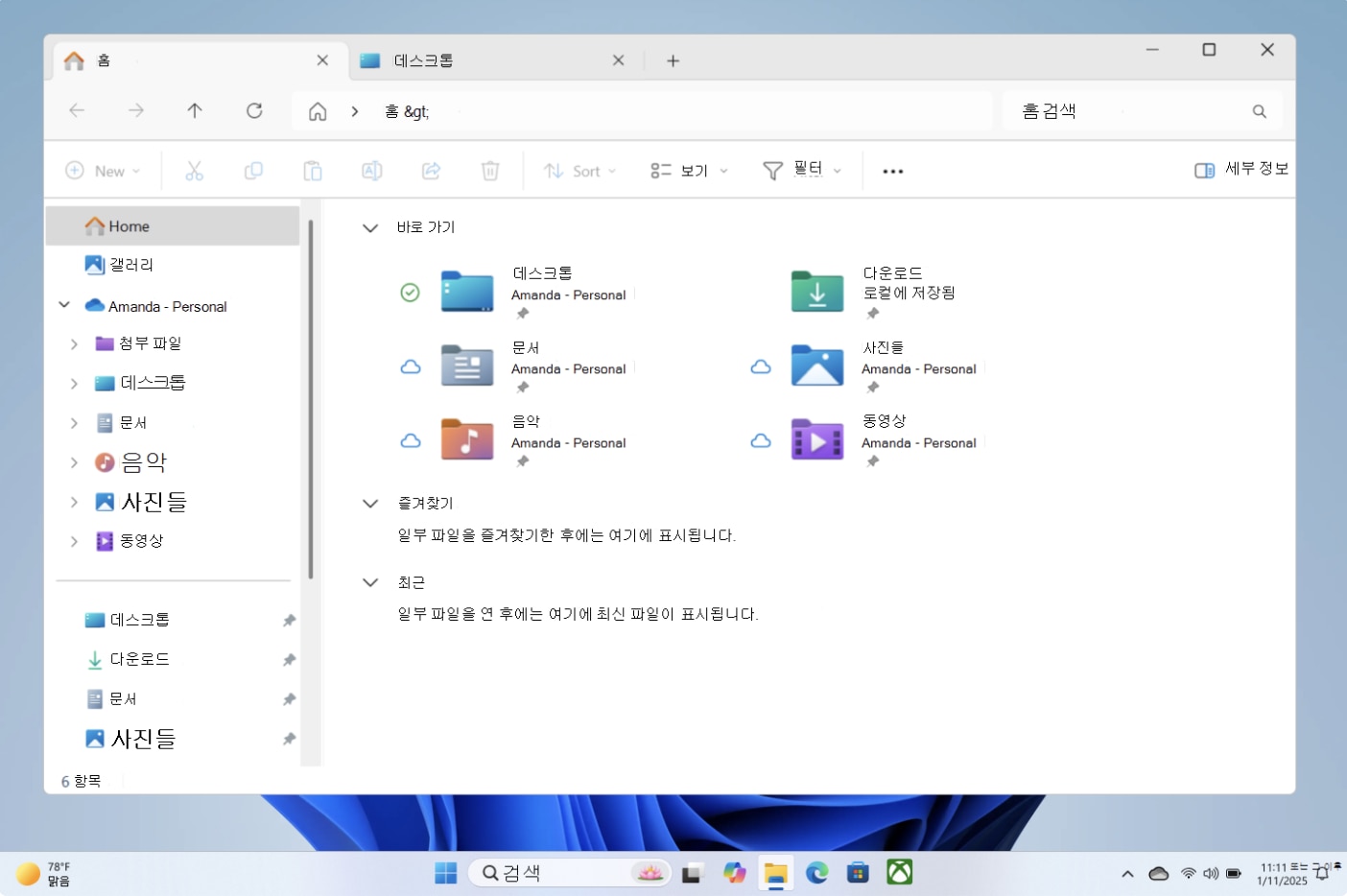
Task: Collapse the 바로 가기 section chevron
Action: (370, 227)
